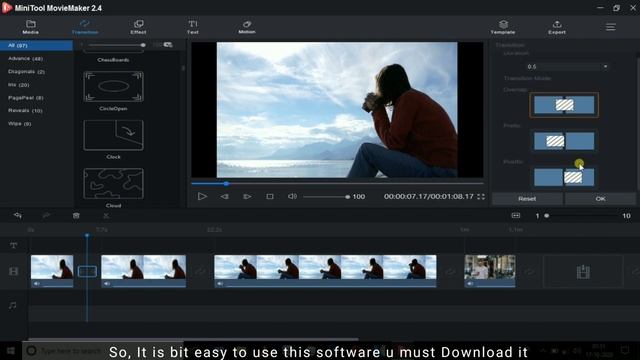The width and height of the screenshot is (640, 360).
Task: Select the All (97) transition category
Action: [36, 45]
